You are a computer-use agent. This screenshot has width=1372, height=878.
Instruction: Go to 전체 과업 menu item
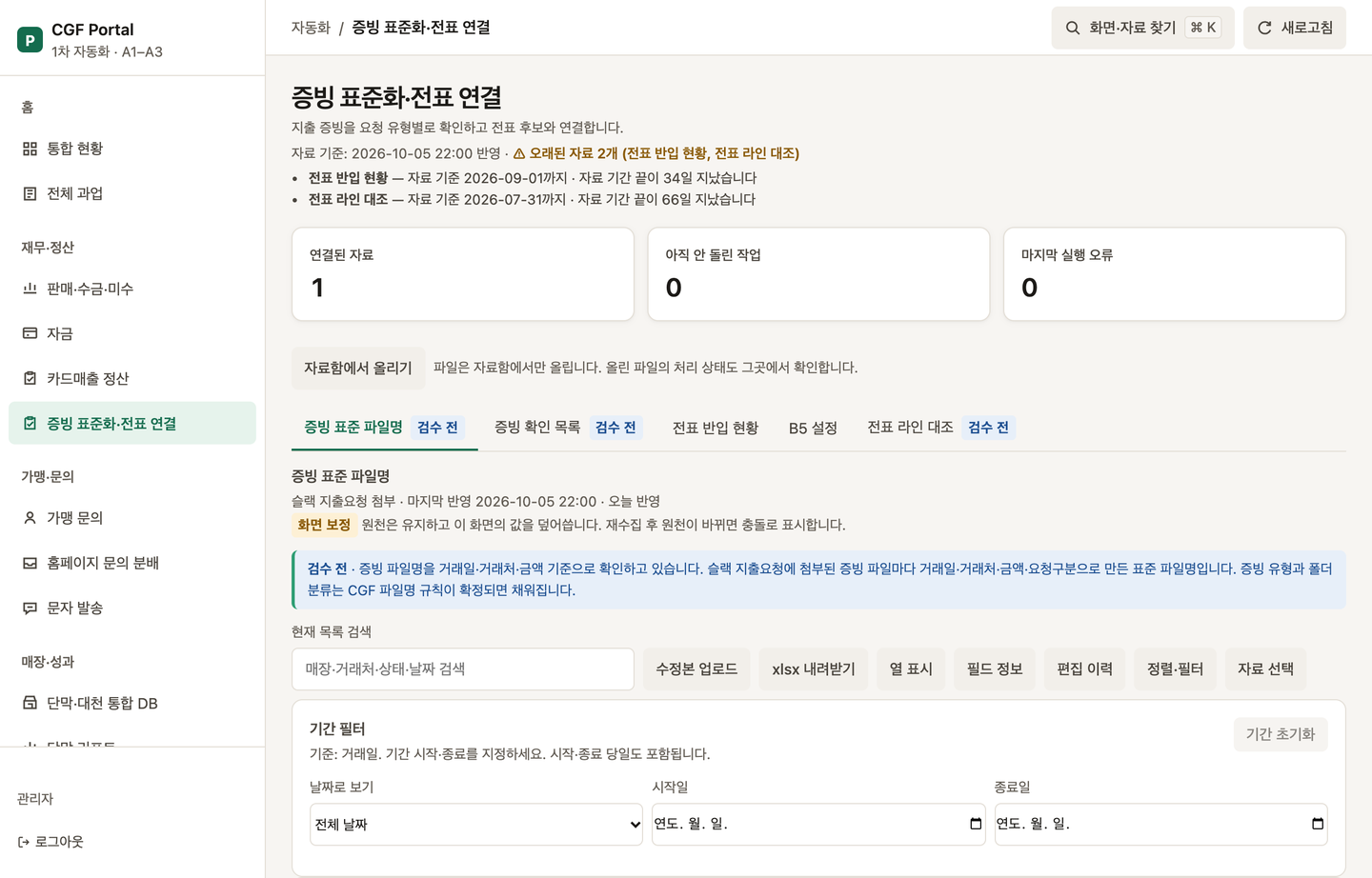pyautogui.click(x=132, y=193)
